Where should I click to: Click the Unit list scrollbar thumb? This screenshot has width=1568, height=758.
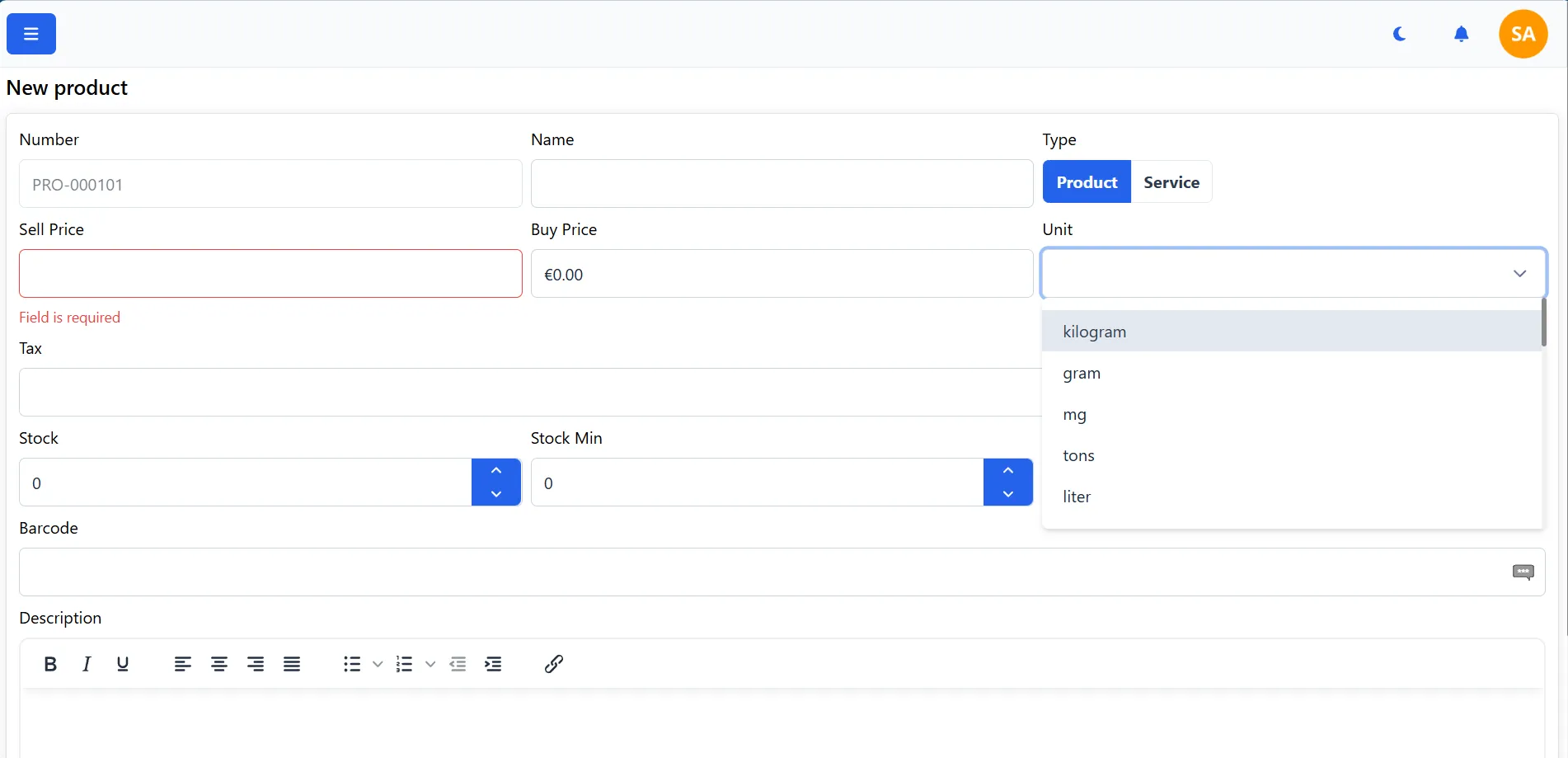point(1544,322)
